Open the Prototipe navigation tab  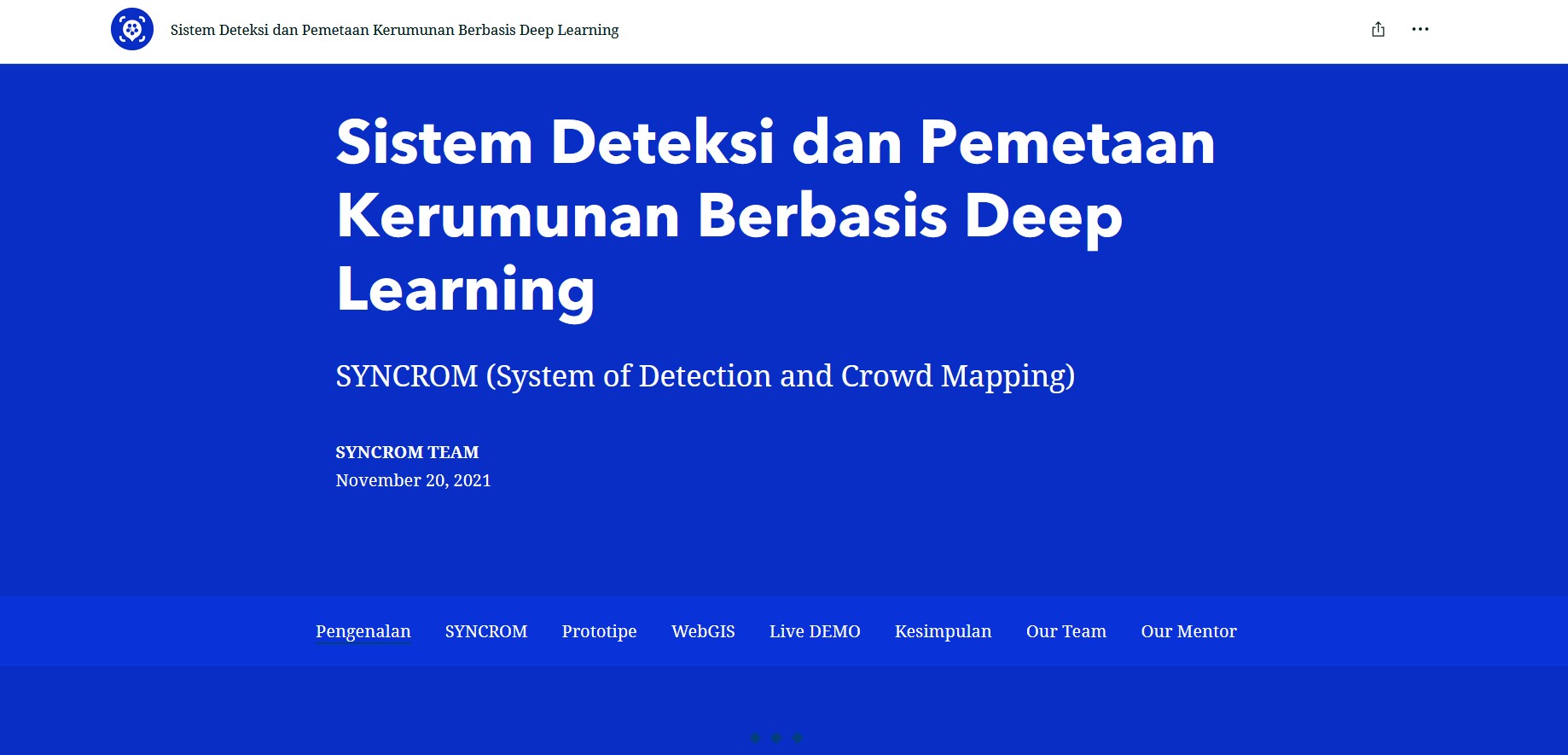pyautogui.click(x=599, y=631)
